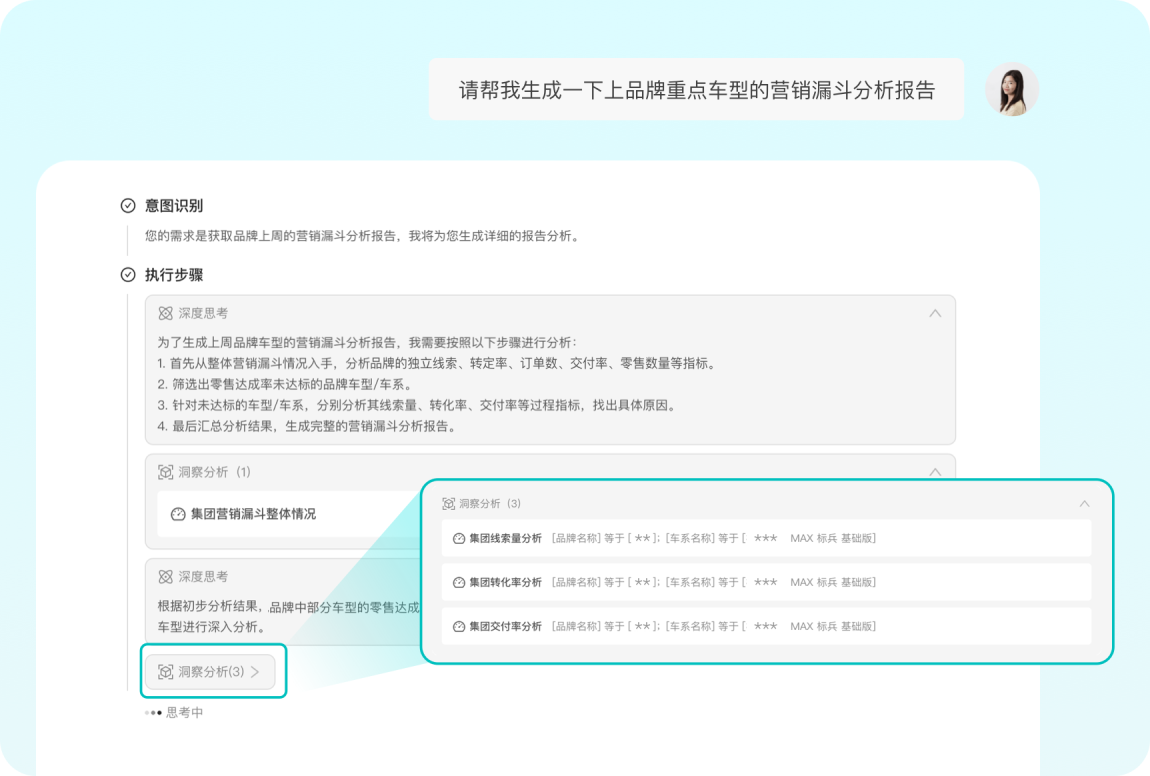The width and height of the screenshot is (1150, 776).
Task: Collapse the 深度思考 panel with its chevron
Action: [935, 312]
